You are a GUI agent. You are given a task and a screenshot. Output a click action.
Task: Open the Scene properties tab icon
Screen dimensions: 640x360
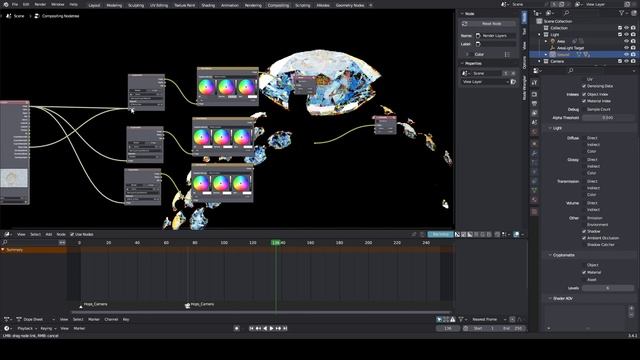click(x=534, y=122)
